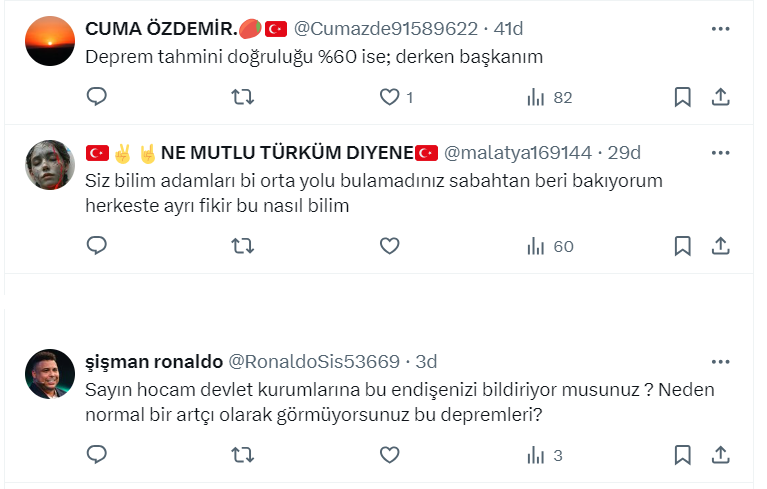
Task: Open more menu on malatya169144 tweet
Action: click(720, 153)
